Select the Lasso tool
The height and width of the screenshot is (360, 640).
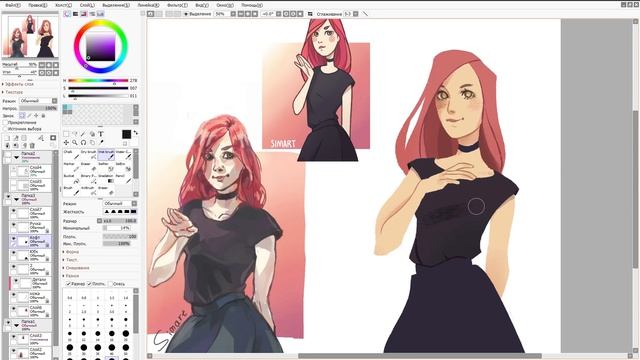75,134
